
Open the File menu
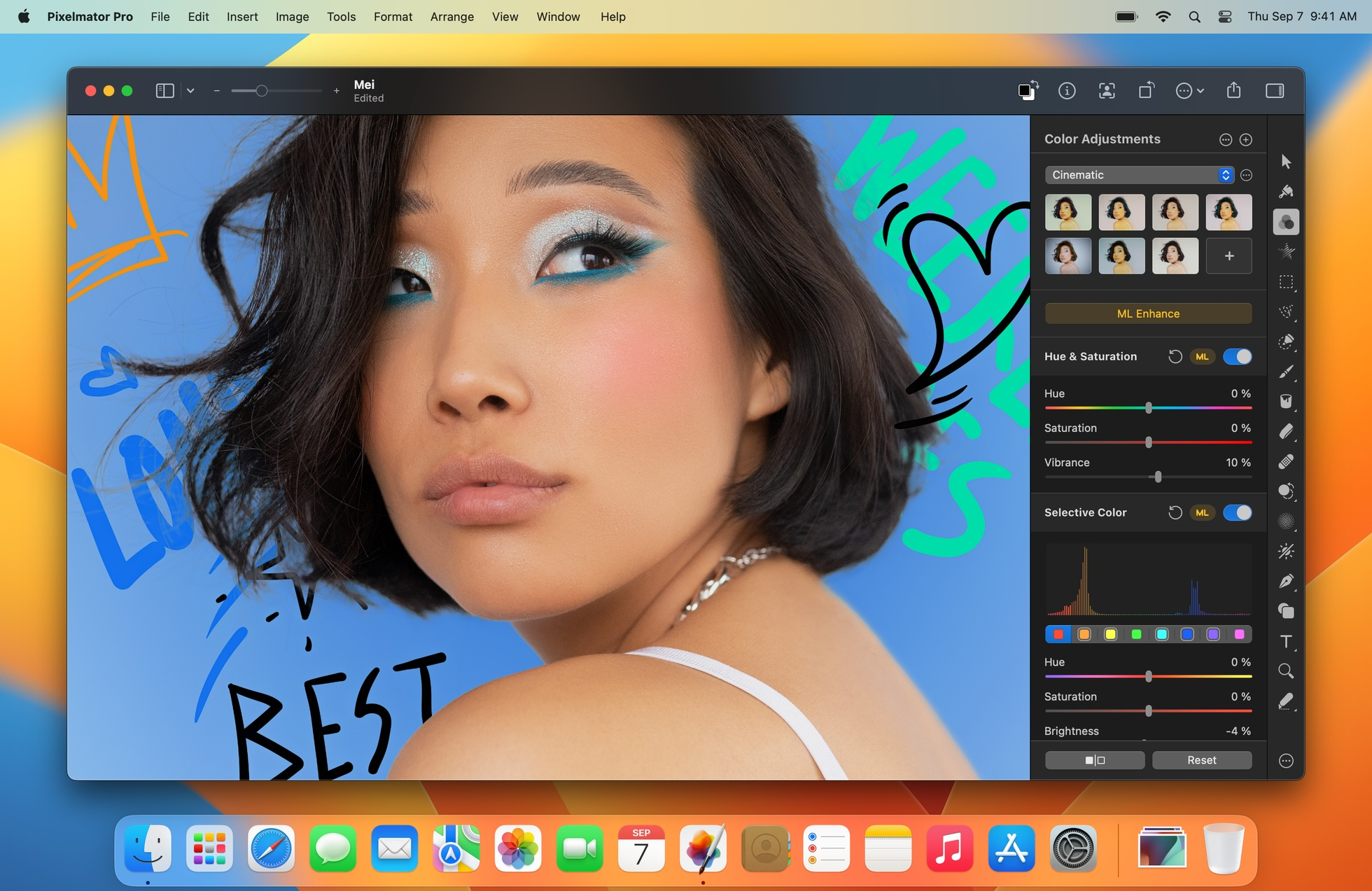pyautogui.click(x=160, y=16)
